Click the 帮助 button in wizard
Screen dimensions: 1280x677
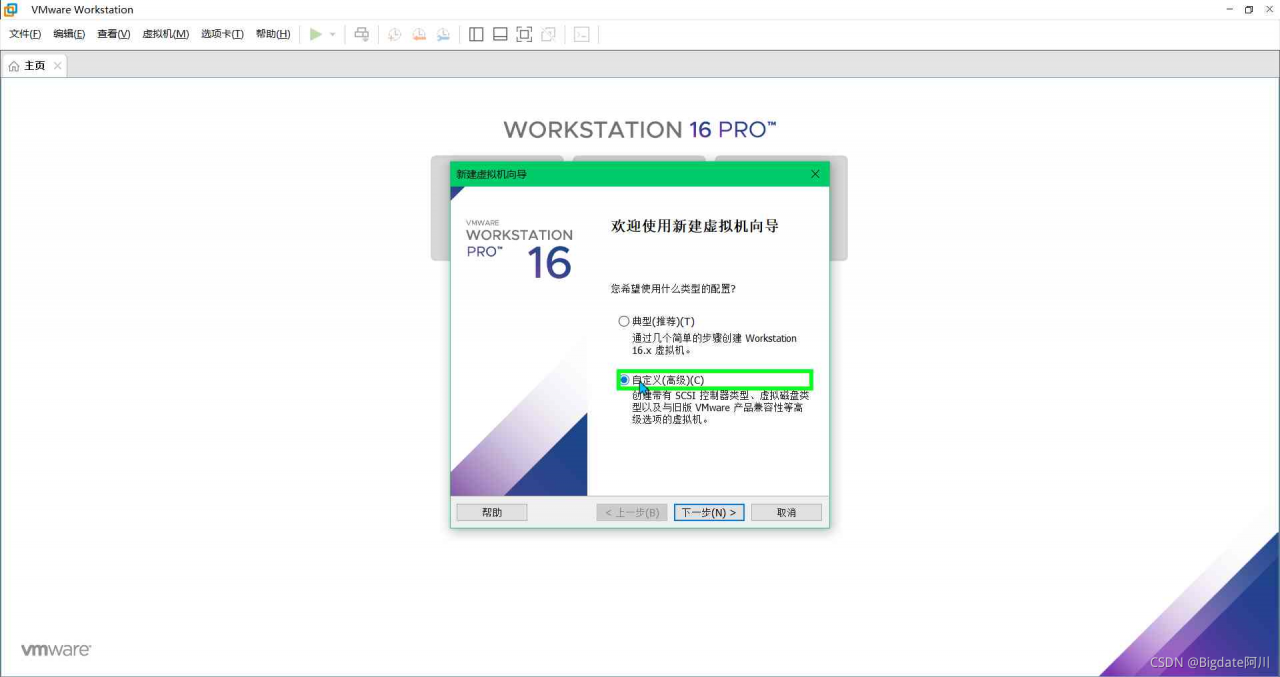pos(492,512)
